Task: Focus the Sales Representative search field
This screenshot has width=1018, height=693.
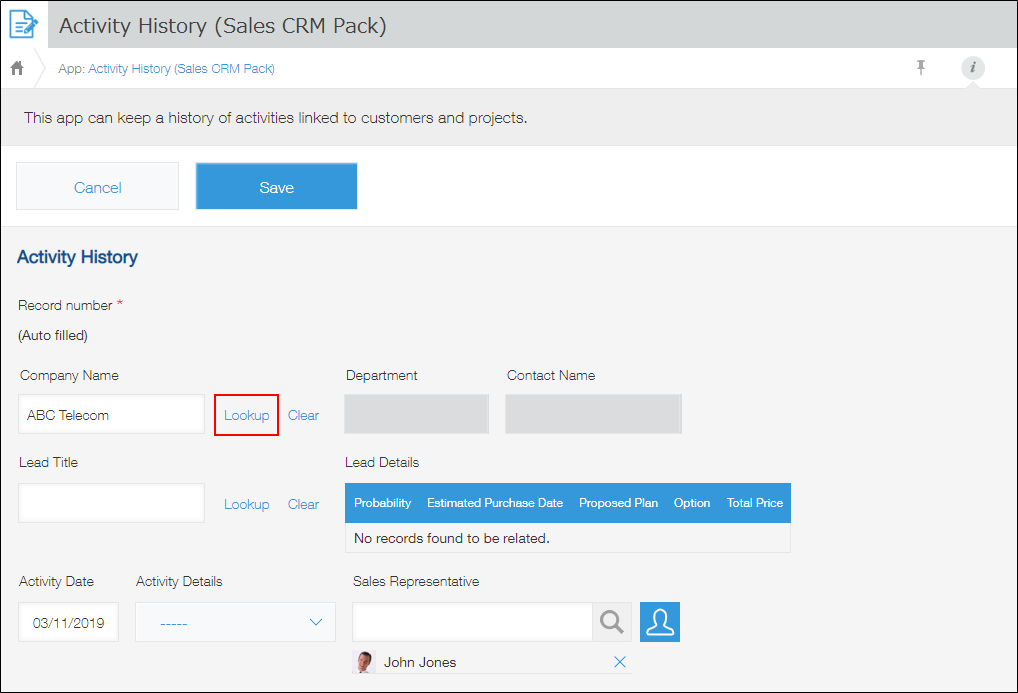Action: [473, 622]
